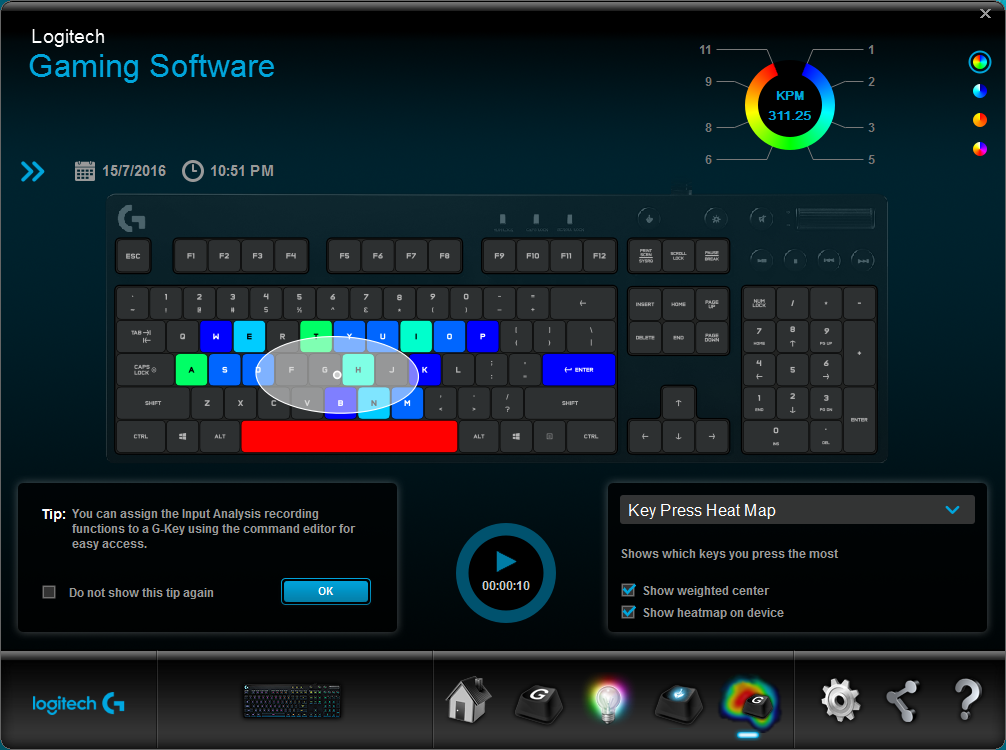Open the Home icon in bottom bar
Image resolution: width=1006 pixels, height=750 pixels.
468,700
